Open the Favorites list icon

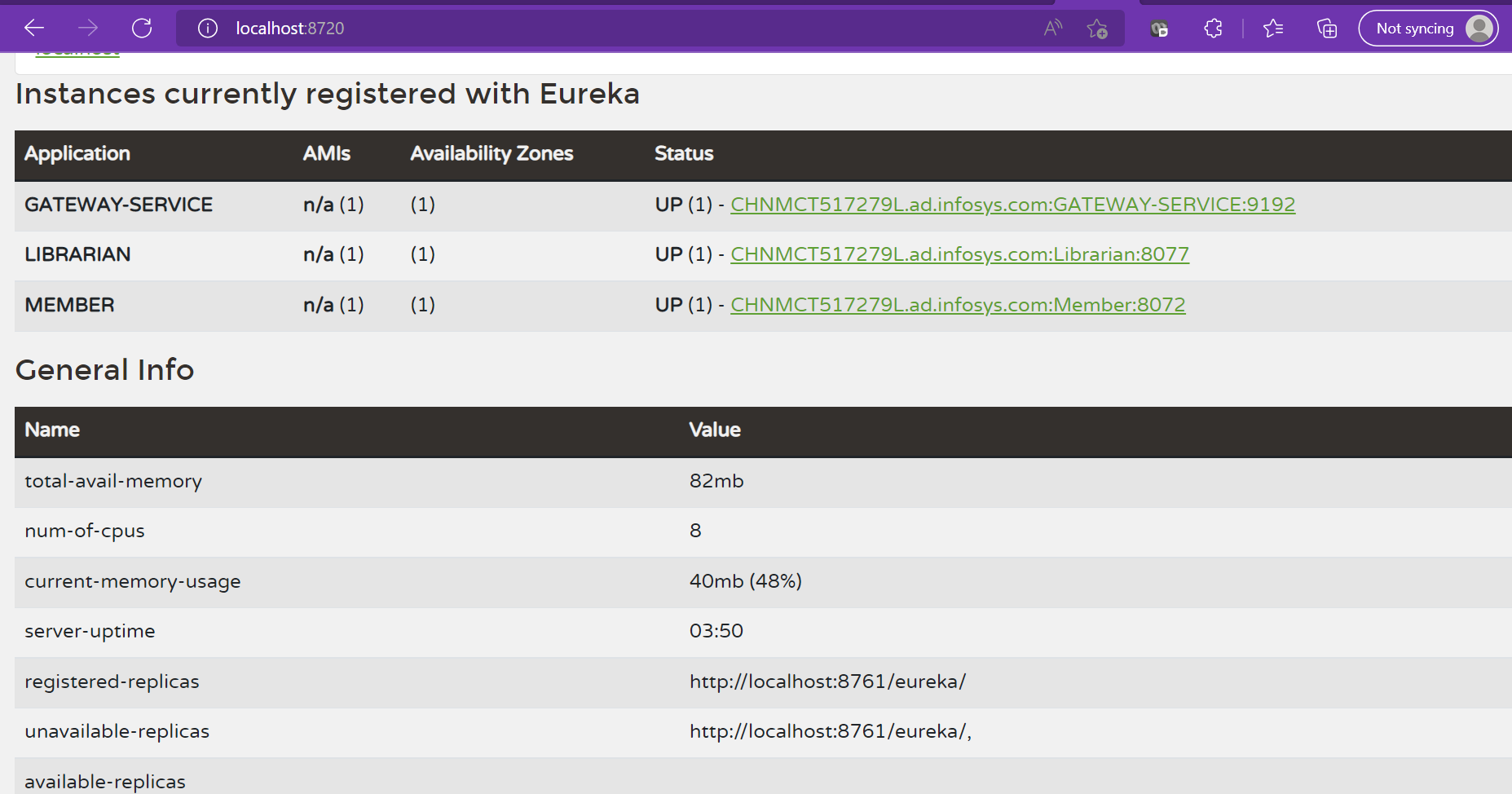point(1274,27)
